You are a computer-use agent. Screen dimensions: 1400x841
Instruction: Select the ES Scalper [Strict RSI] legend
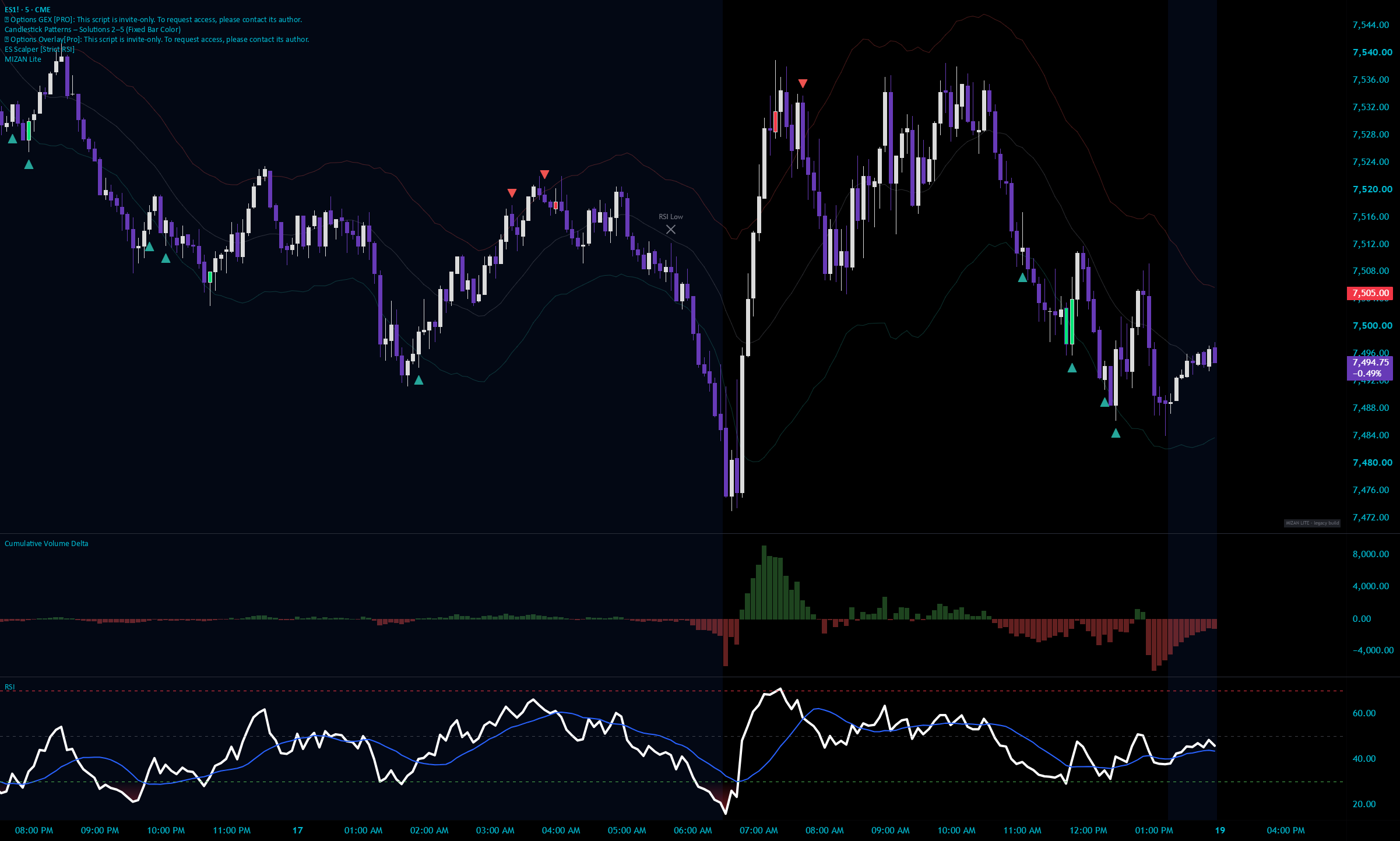(40, 50)
